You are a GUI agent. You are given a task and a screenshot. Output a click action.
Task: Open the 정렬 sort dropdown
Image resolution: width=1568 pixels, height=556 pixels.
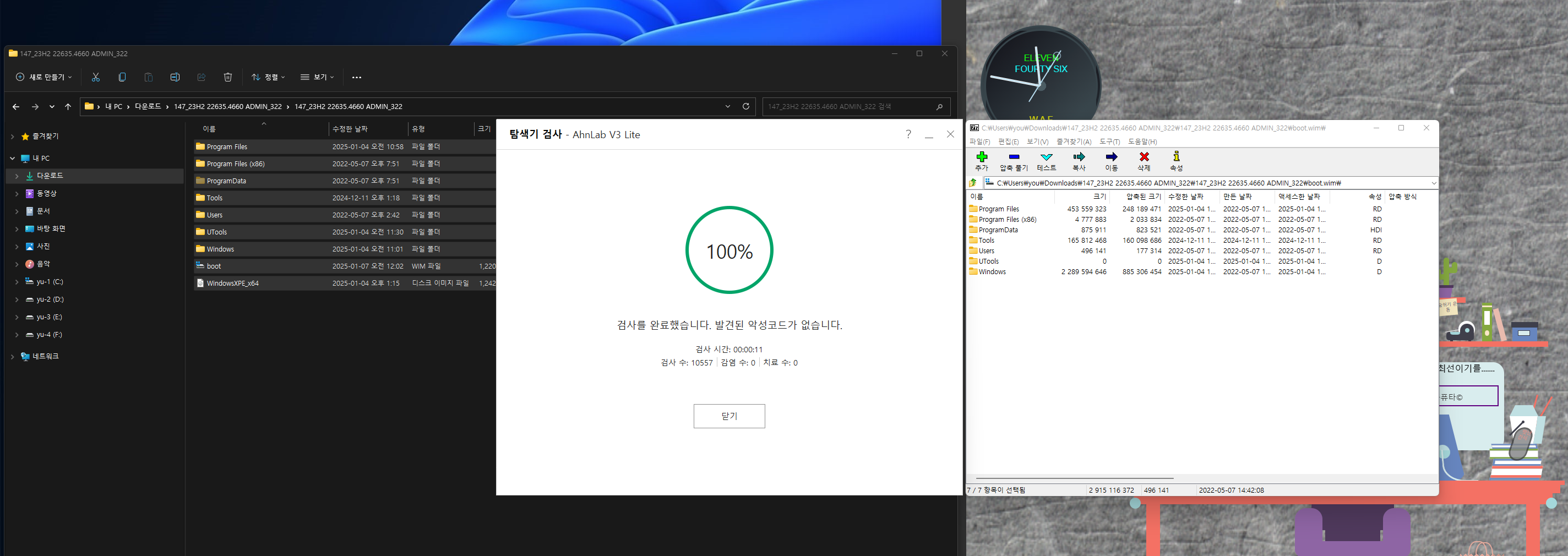pos(268,77)
